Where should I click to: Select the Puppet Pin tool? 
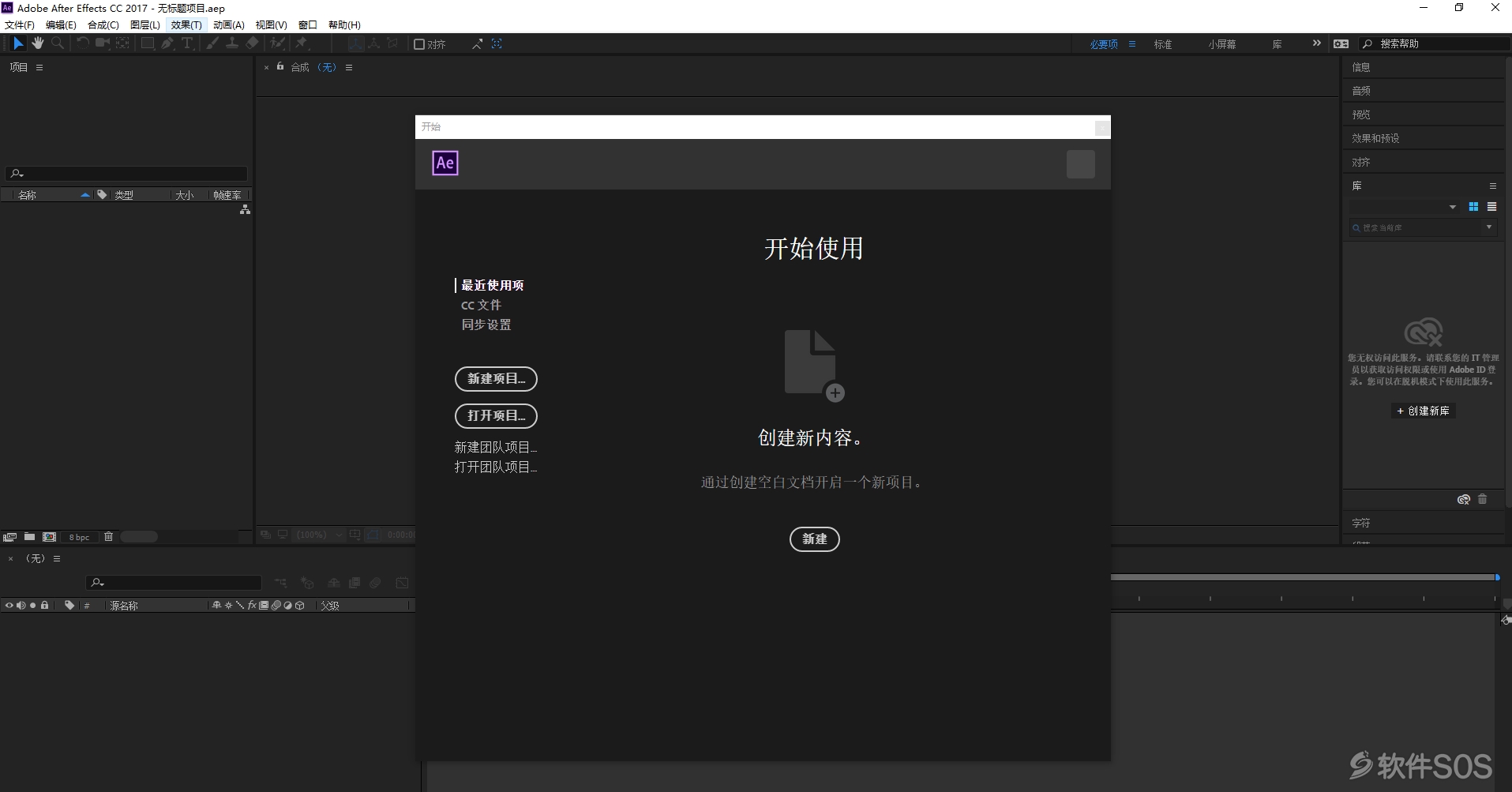302,43
